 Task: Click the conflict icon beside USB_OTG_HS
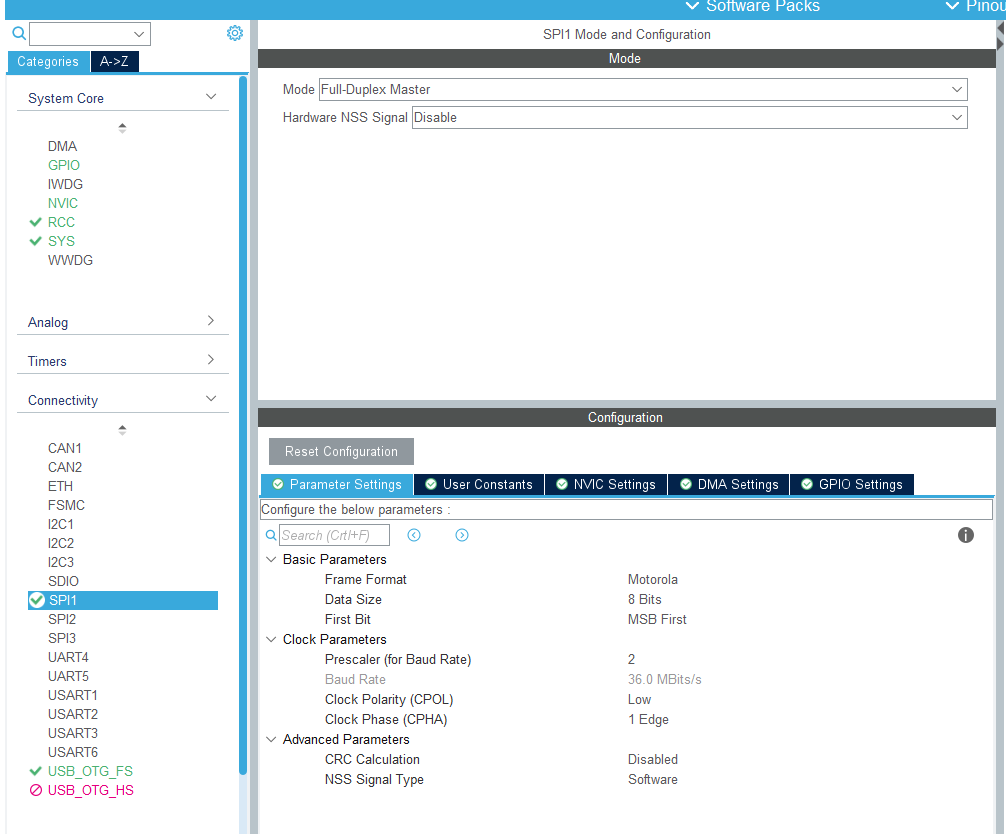(x=36, y=790)
